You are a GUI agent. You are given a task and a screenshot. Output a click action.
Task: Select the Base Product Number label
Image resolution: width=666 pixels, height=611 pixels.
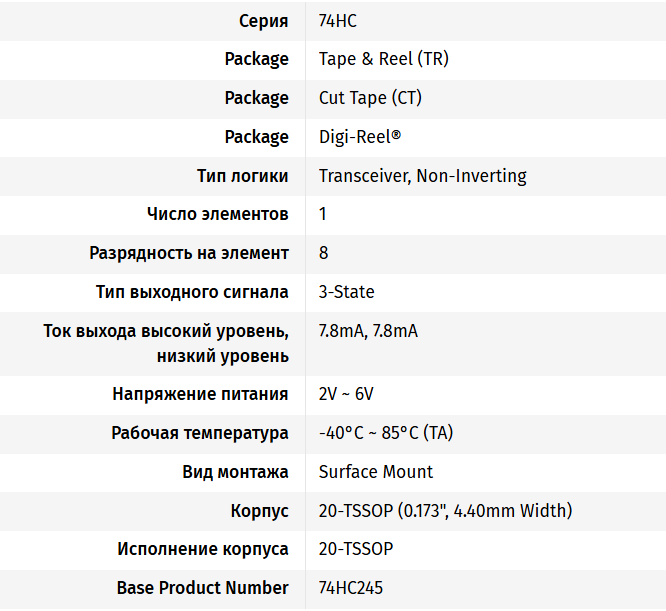coord(203,588)
